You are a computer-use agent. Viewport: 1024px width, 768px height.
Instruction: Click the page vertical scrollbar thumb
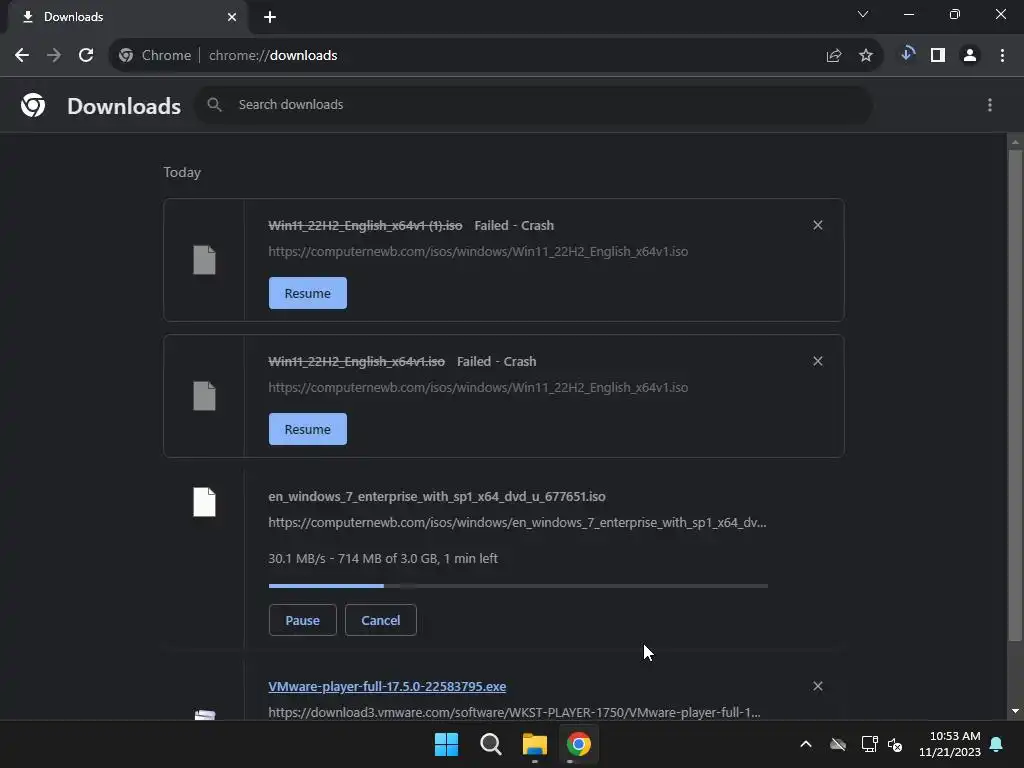pyautogui.click(x=1015, y=395)
